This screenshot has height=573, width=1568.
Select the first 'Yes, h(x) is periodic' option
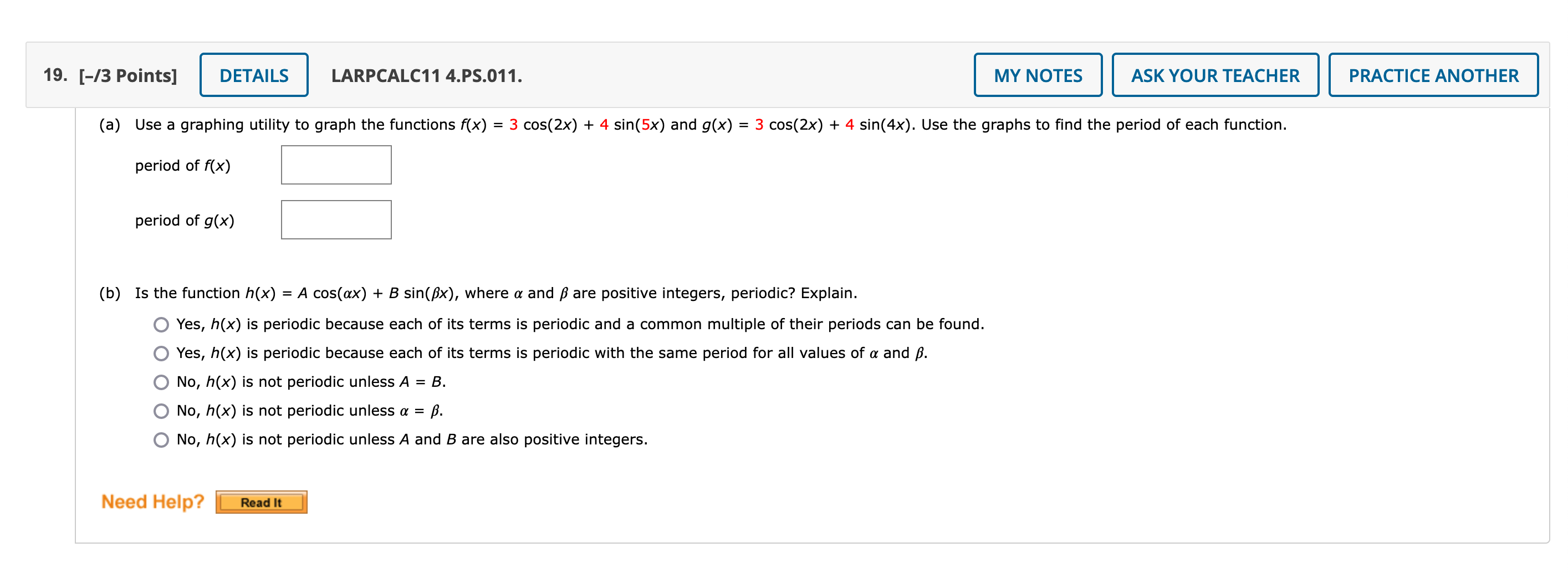(x=161, y=324)
